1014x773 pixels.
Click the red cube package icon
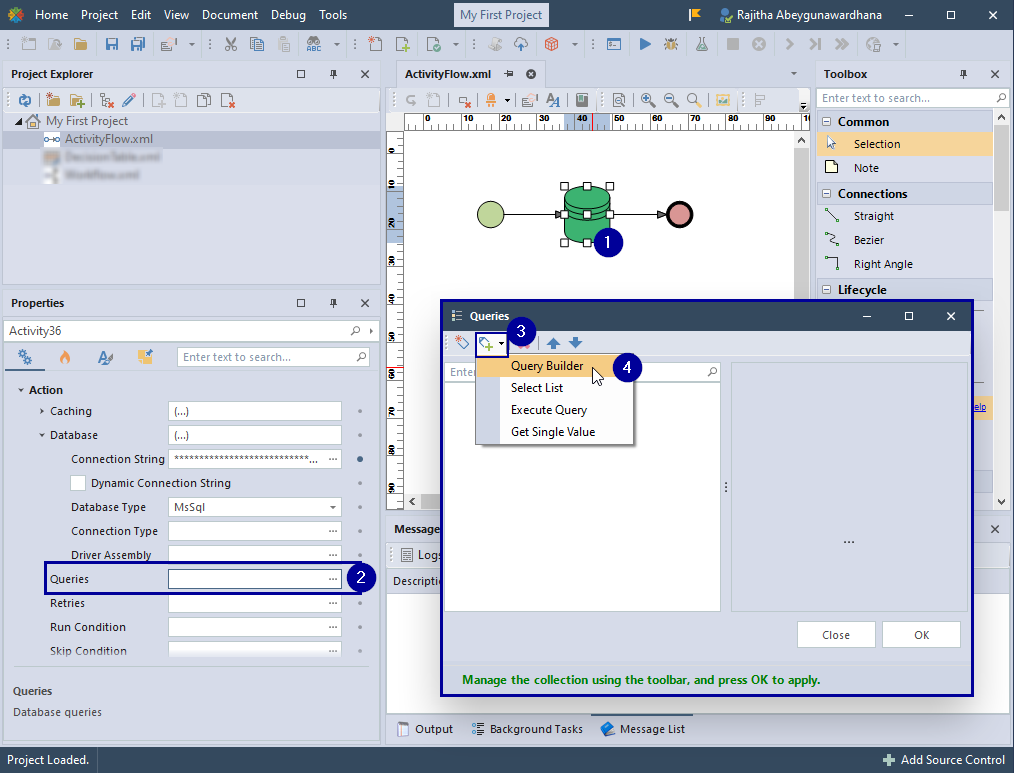(552, 44)
